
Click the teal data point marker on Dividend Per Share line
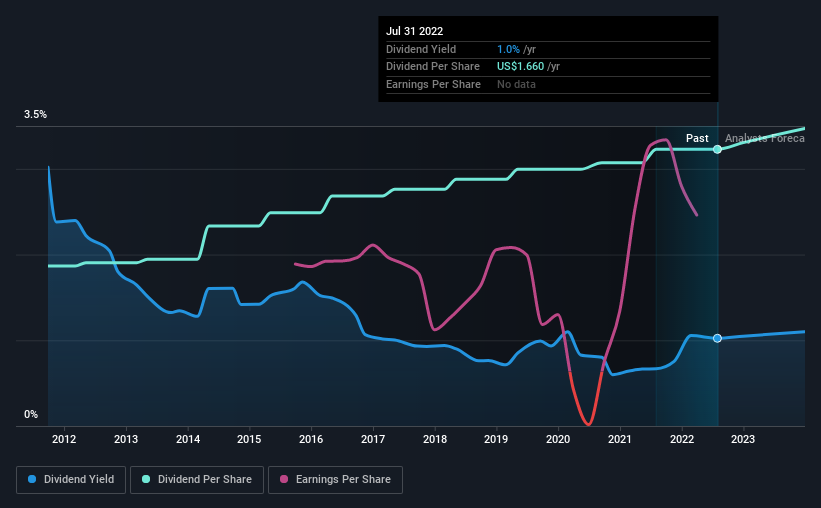pos(717,149)
